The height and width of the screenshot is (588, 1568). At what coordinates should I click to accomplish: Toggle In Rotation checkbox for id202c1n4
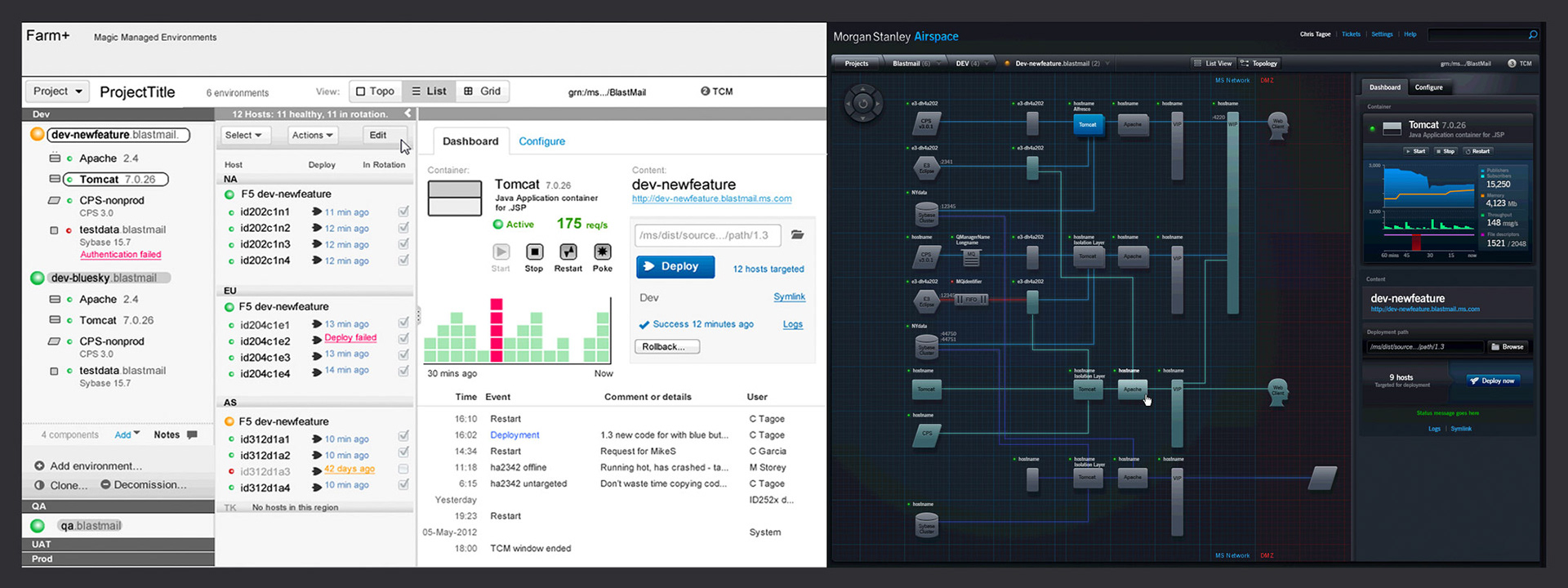pos(403,261)
